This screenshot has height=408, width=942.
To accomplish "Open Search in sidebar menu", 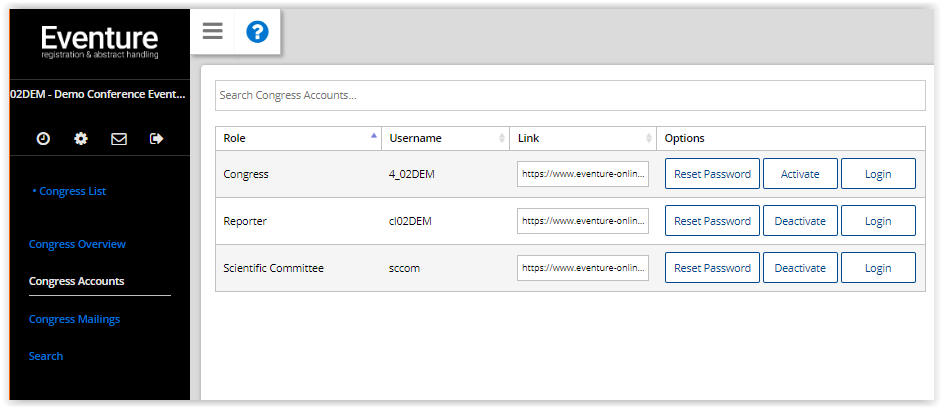I will (46, 356).
